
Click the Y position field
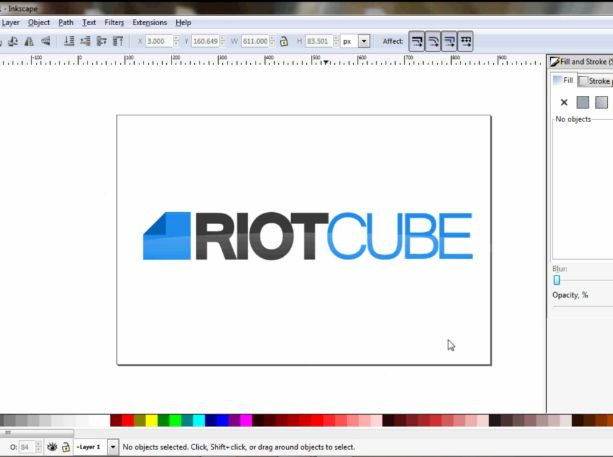pyautogui.click(x=205, y=41)
